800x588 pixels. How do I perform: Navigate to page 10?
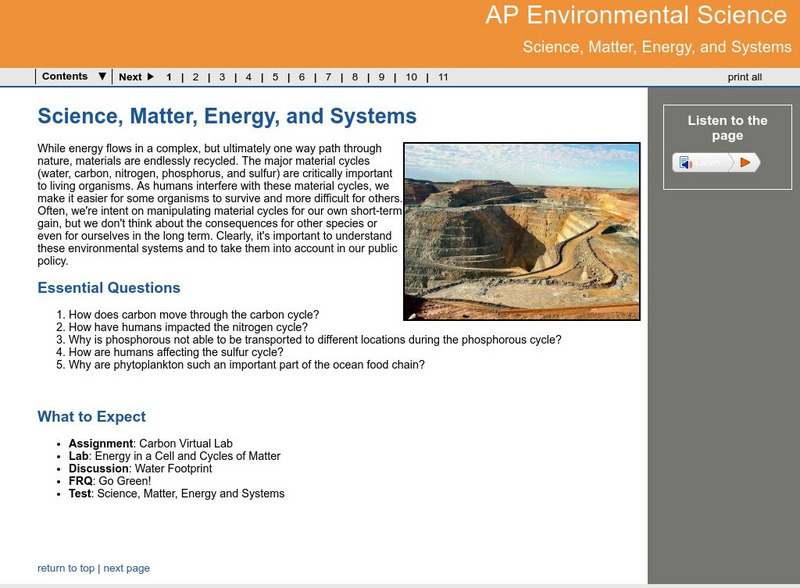click(x=411, y=77)
